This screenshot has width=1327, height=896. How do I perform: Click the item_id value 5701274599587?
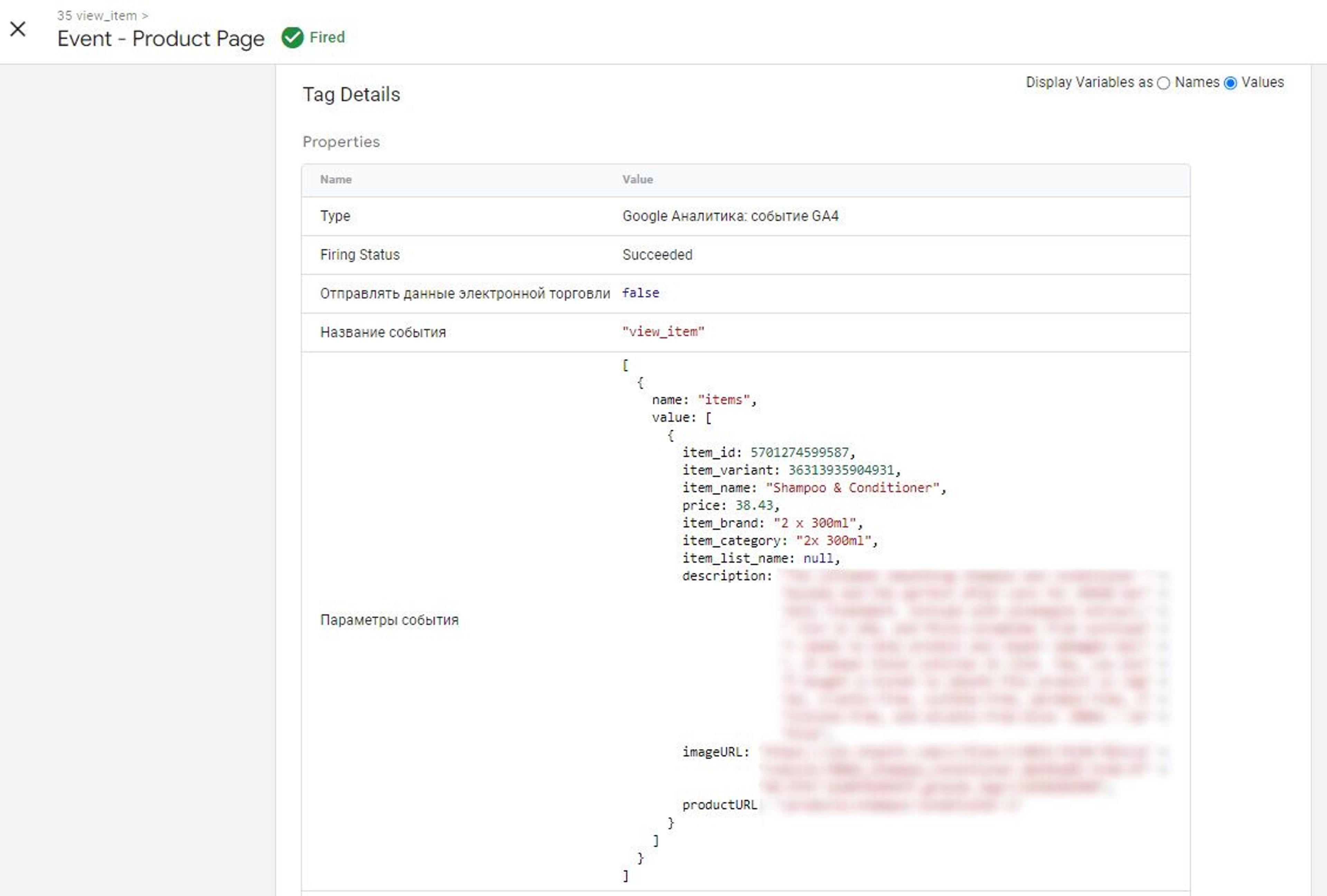[x=799, y=453]
